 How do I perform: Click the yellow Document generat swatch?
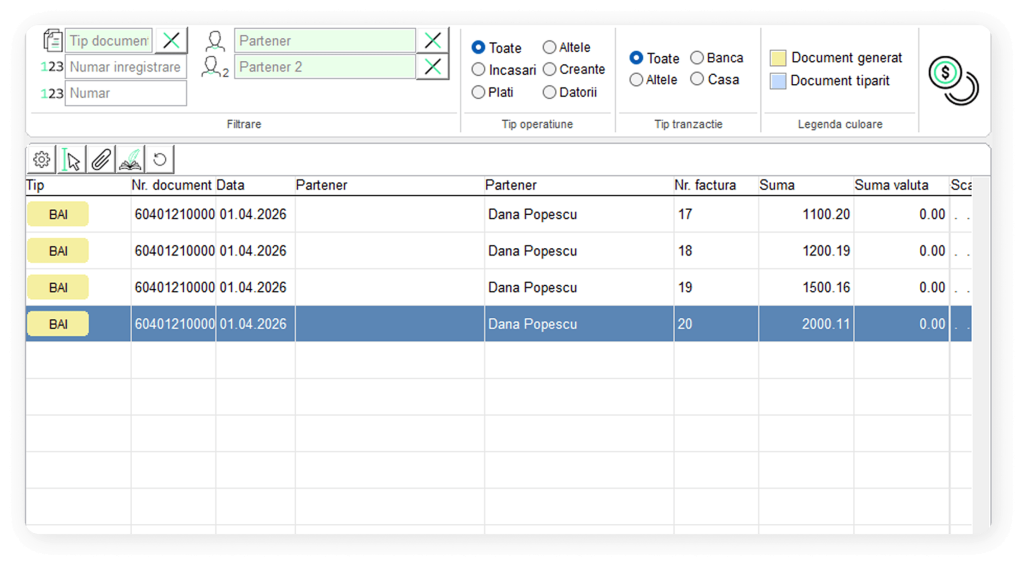(x=778, y=58)
